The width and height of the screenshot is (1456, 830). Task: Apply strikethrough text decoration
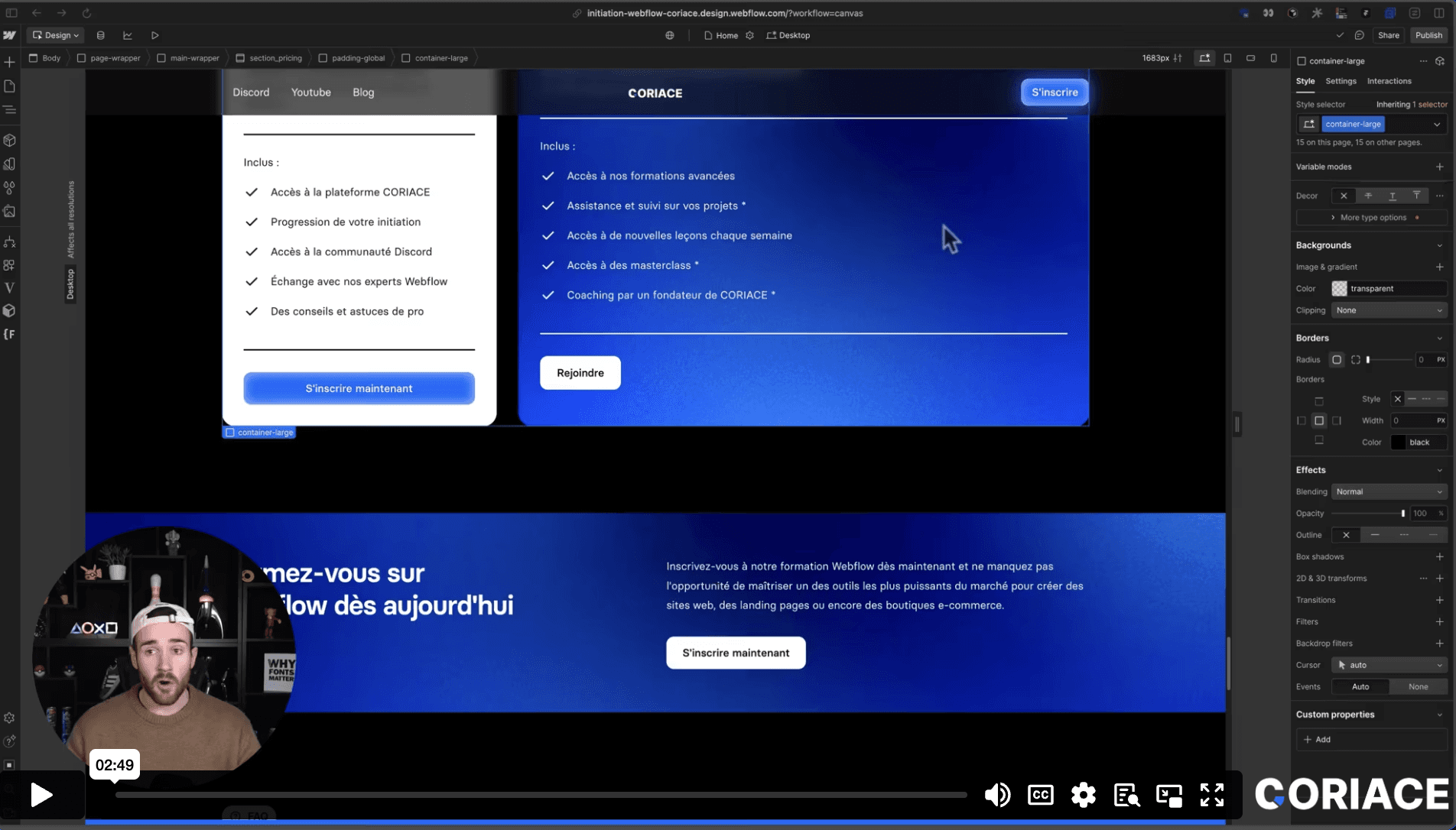1368,196
